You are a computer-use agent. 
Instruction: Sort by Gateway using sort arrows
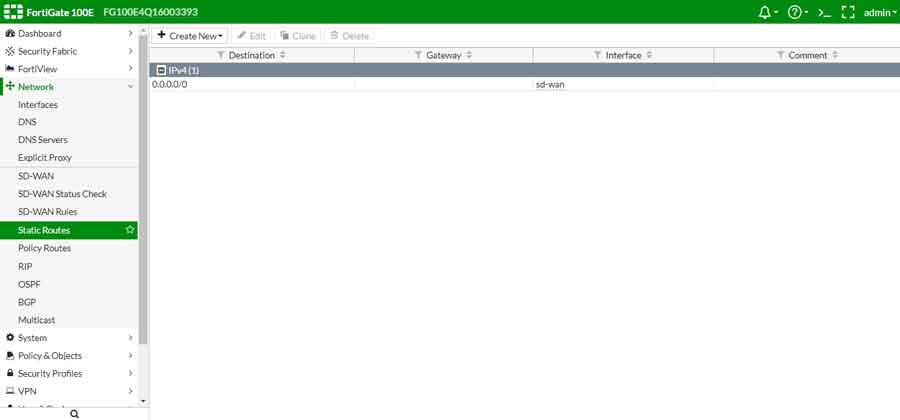tap(469, 55)
